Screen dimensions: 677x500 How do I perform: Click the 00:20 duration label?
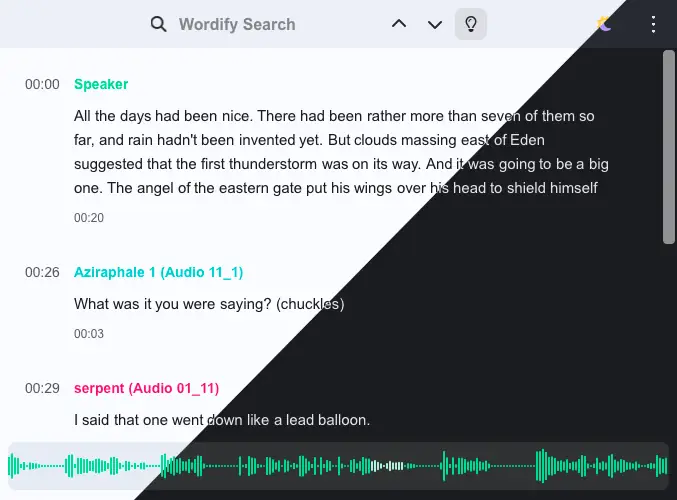click(89, 218)
